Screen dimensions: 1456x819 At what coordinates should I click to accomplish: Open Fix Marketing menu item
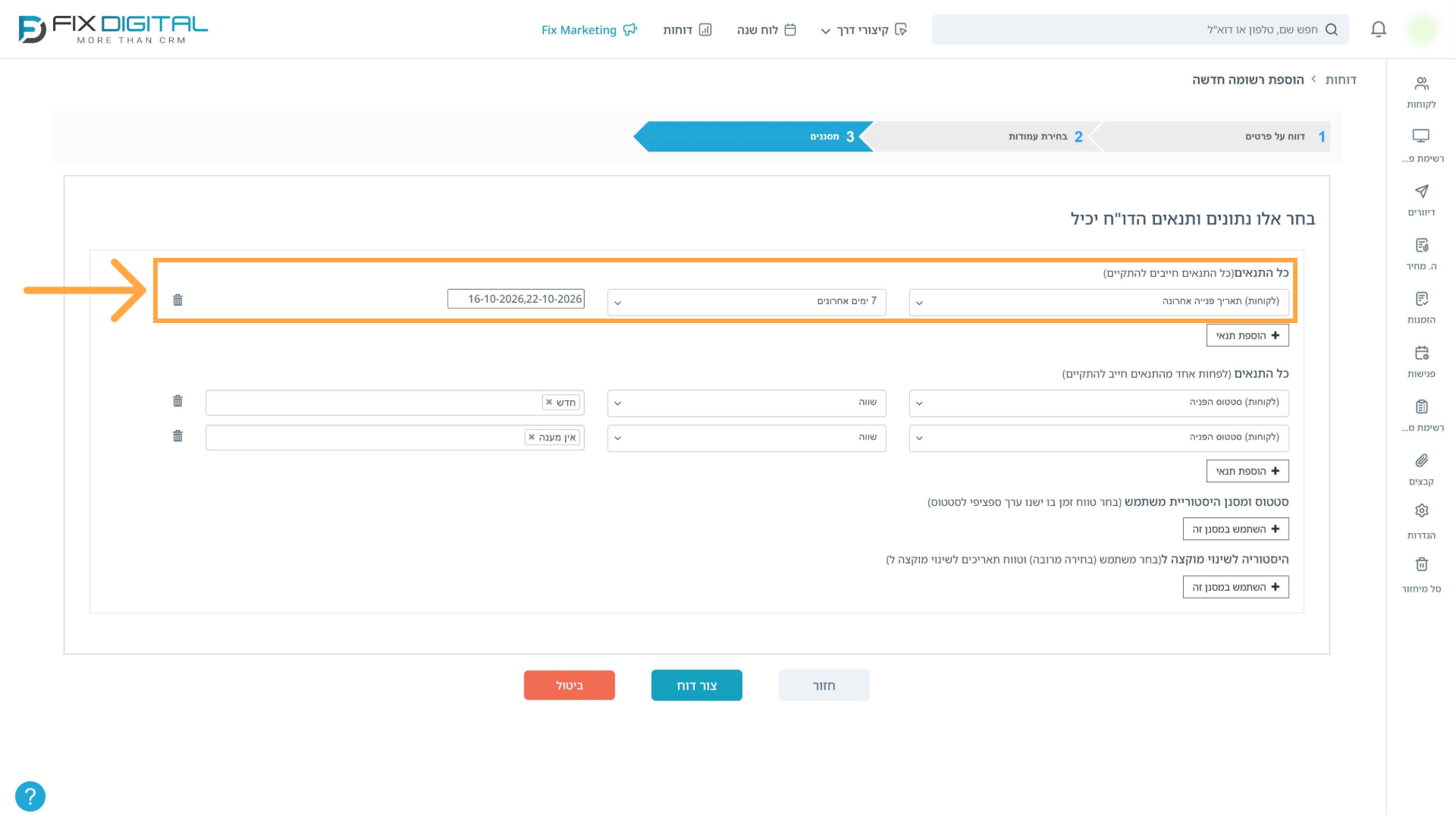coord(589,30)
